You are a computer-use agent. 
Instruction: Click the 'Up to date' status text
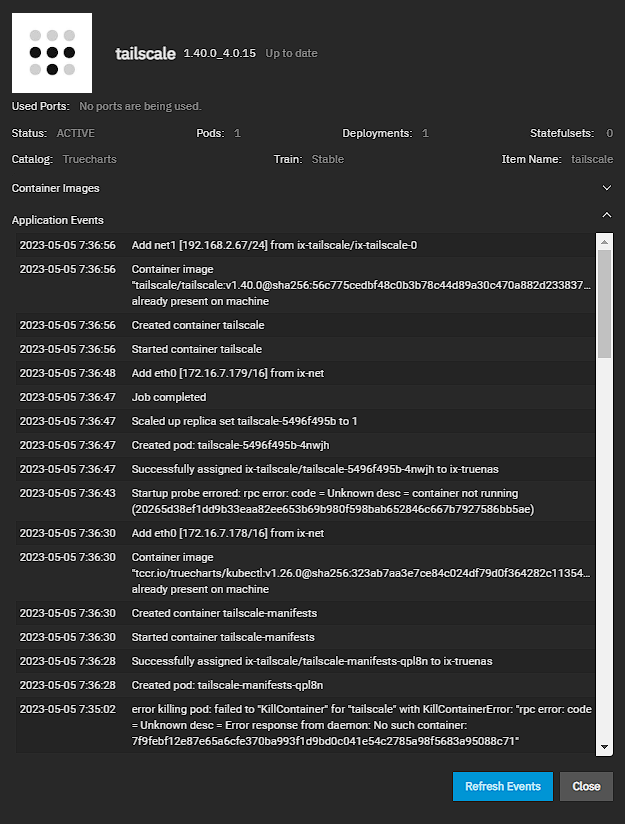click(x=291, y=53)
